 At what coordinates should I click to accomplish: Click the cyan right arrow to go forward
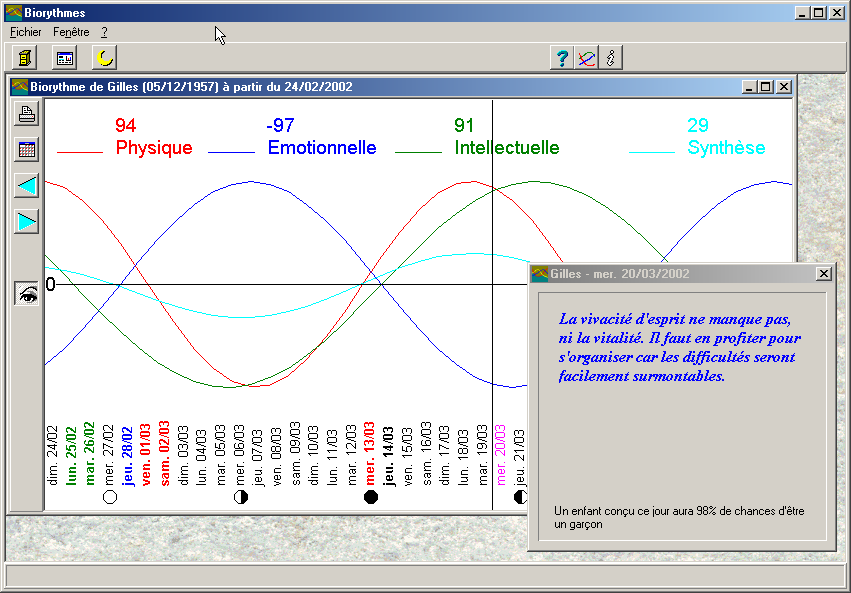[27, 221]
